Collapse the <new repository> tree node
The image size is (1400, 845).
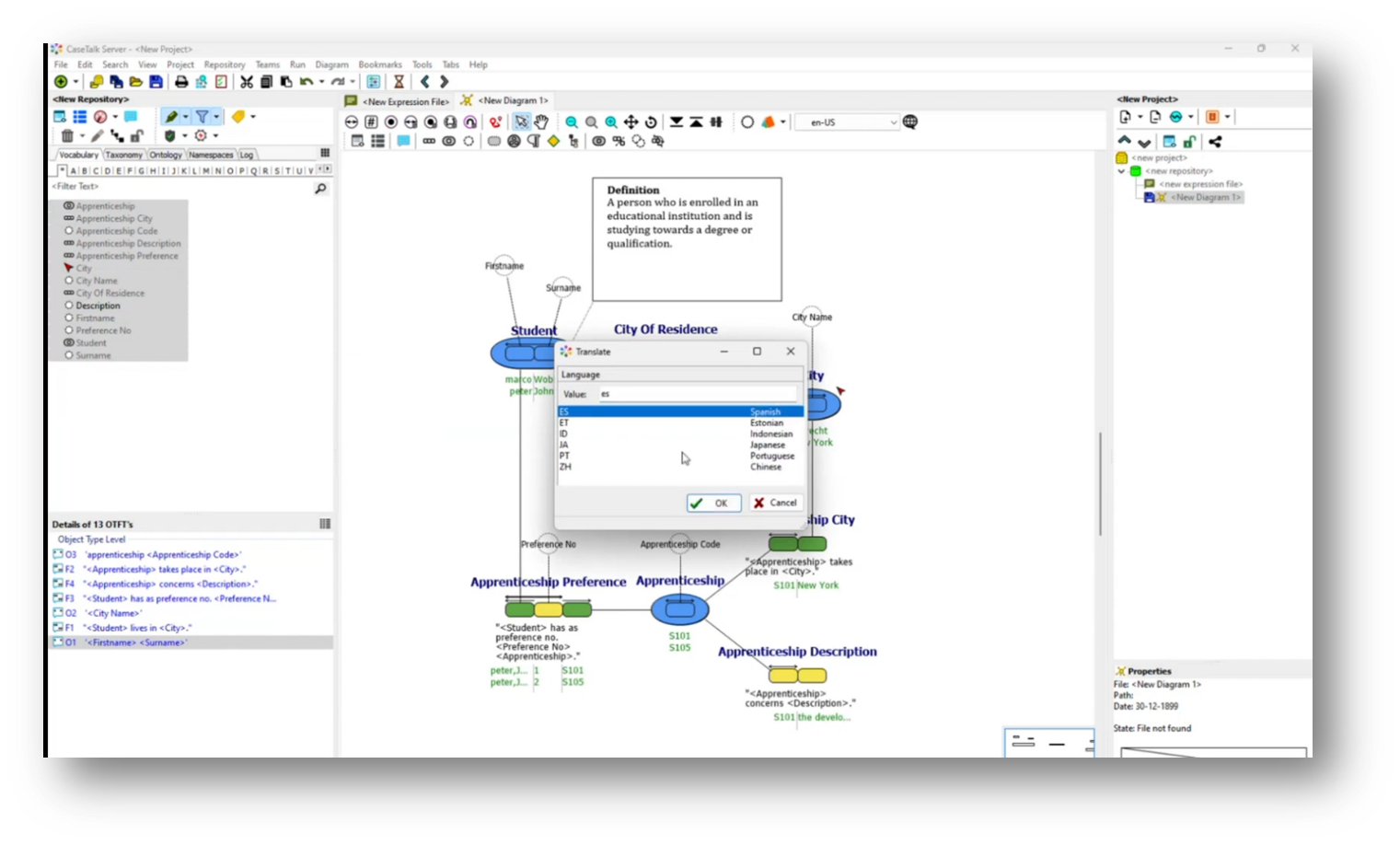tap(1121, 171)
